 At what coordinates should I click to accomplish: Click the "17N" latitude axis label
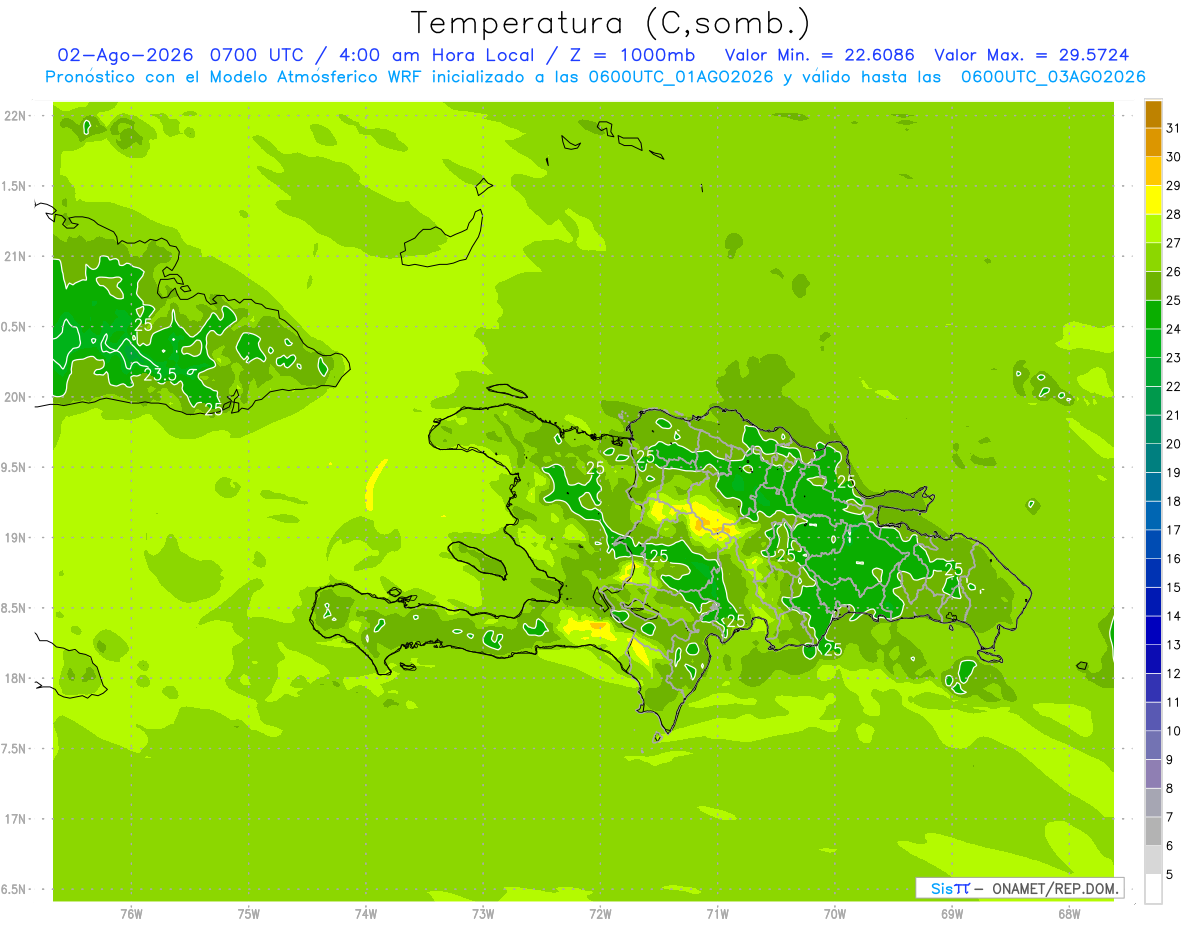tap(14, 819)
